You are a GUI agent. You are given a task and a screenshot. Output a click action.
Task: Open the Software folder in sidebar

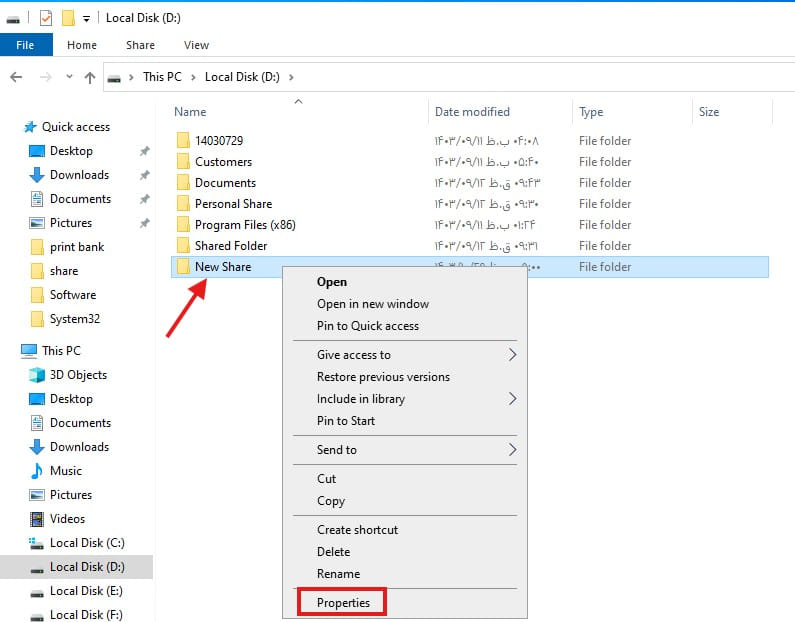[x=73, y=295]
